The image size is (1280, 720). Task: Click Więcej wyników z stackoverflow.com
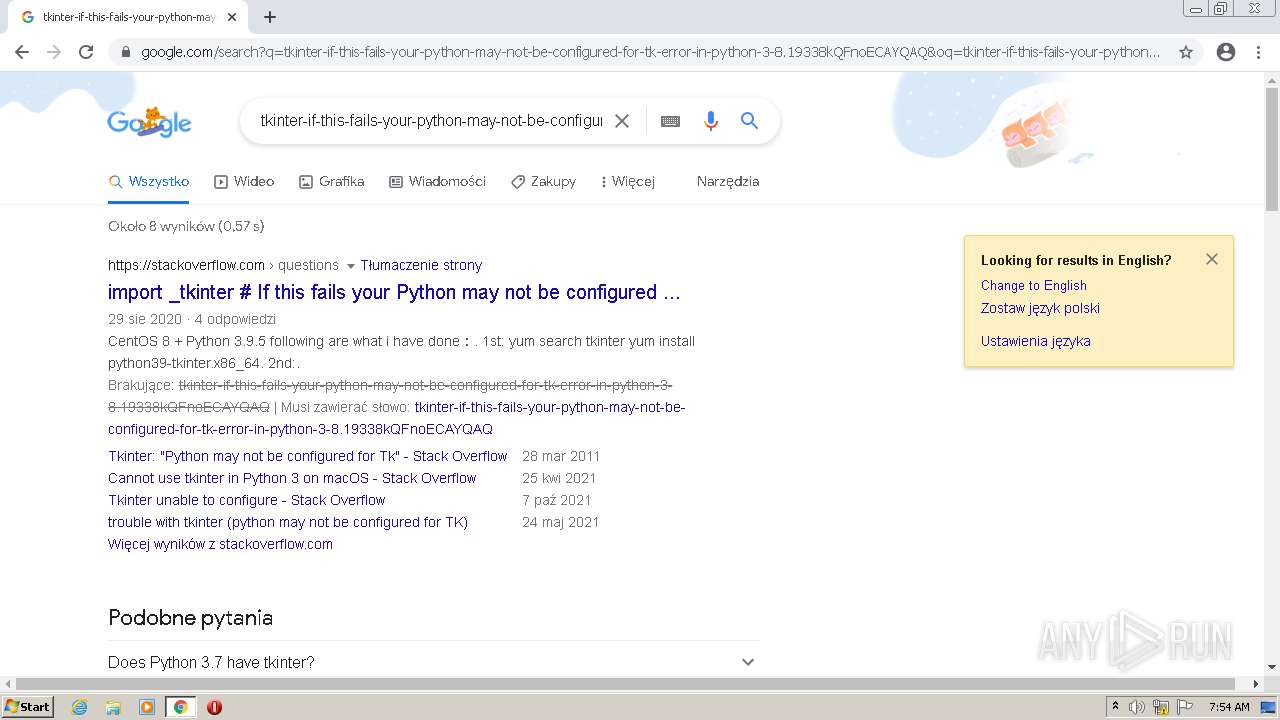coord(220,544)
